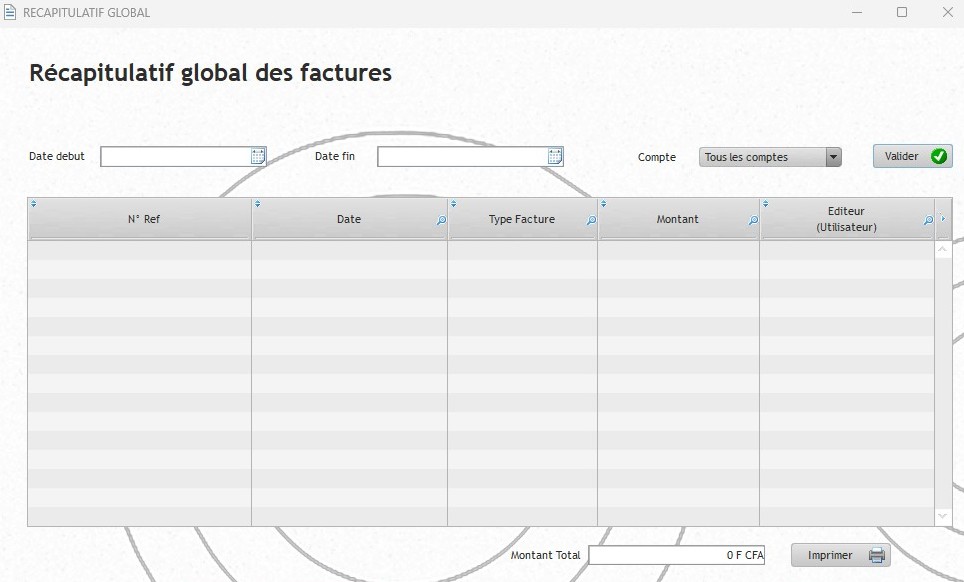
Task: Click the sort arrows on Montant column
Action: point(604,204)
